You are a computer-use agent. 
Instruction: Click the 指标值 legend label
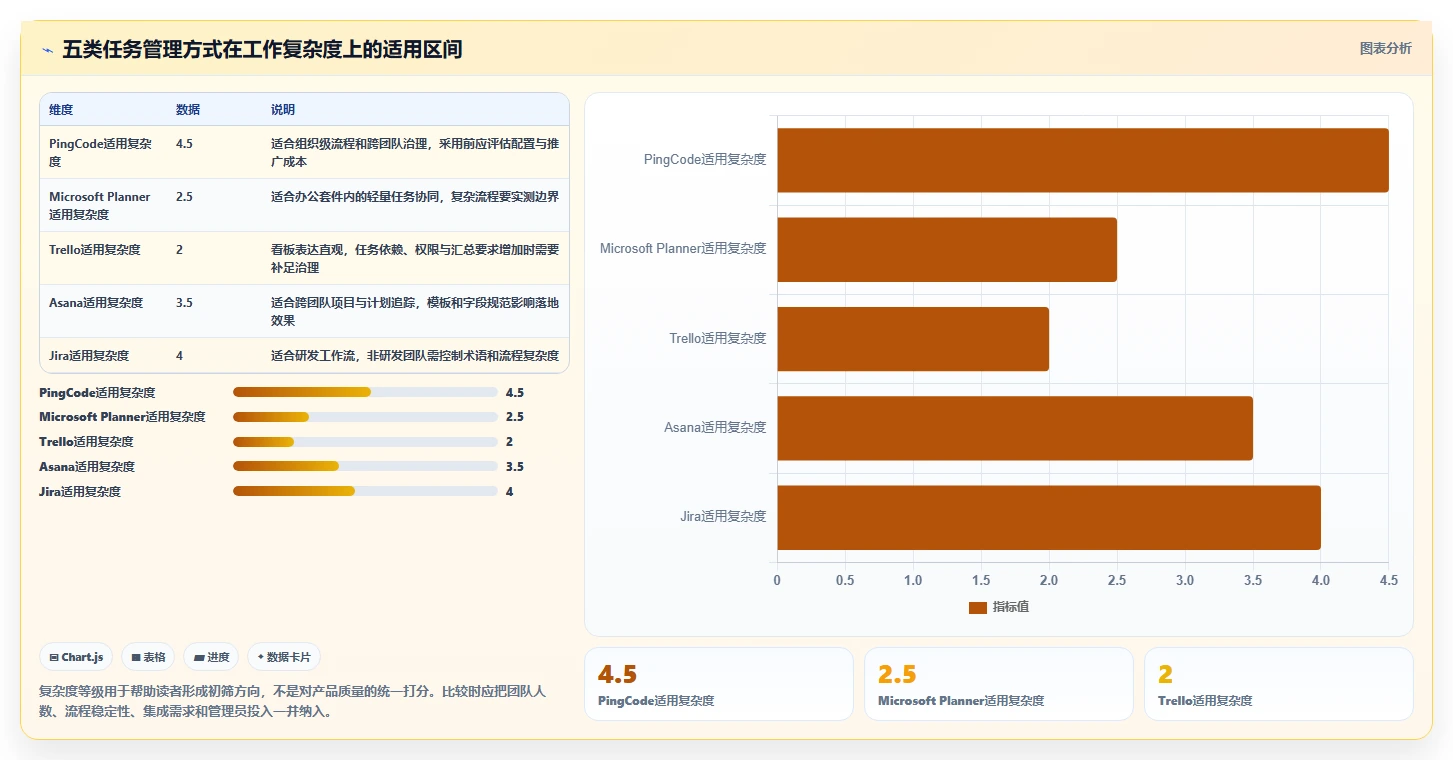pos(1011,607)
